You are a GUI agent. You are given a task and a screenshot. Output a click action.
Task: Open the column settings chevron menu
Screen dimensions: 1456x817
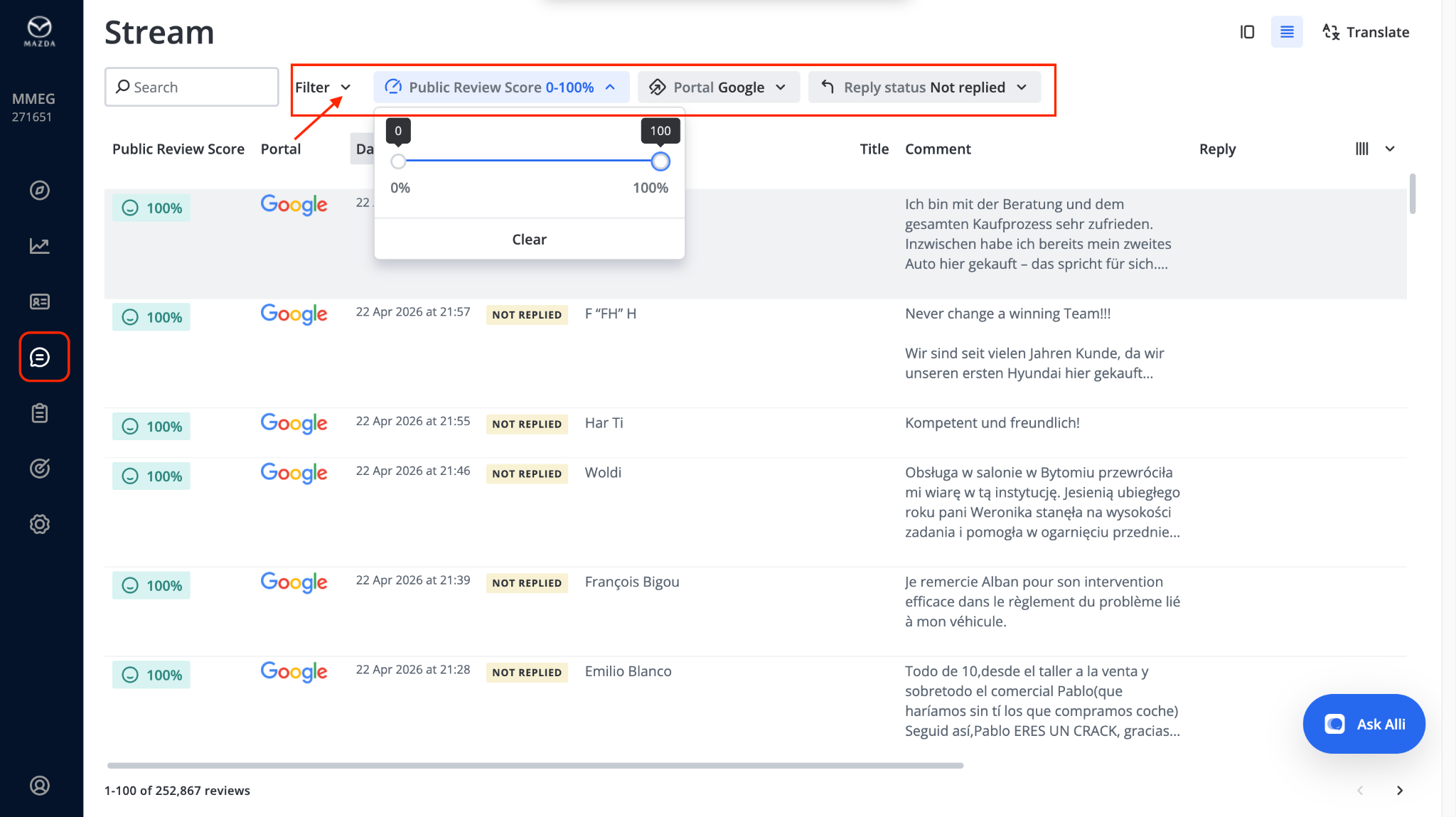pos(1390,149)
